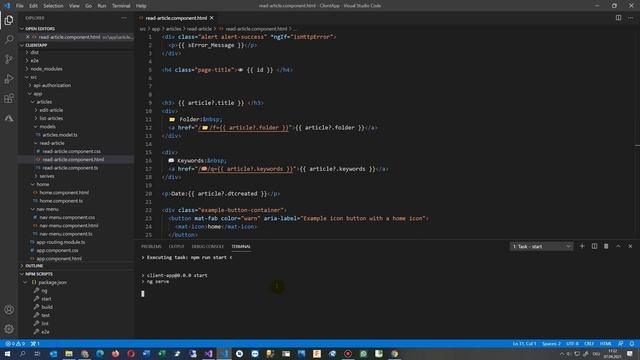
Task: Open the Selection menu
Action: pyautogui.click(x=53, y=6)
